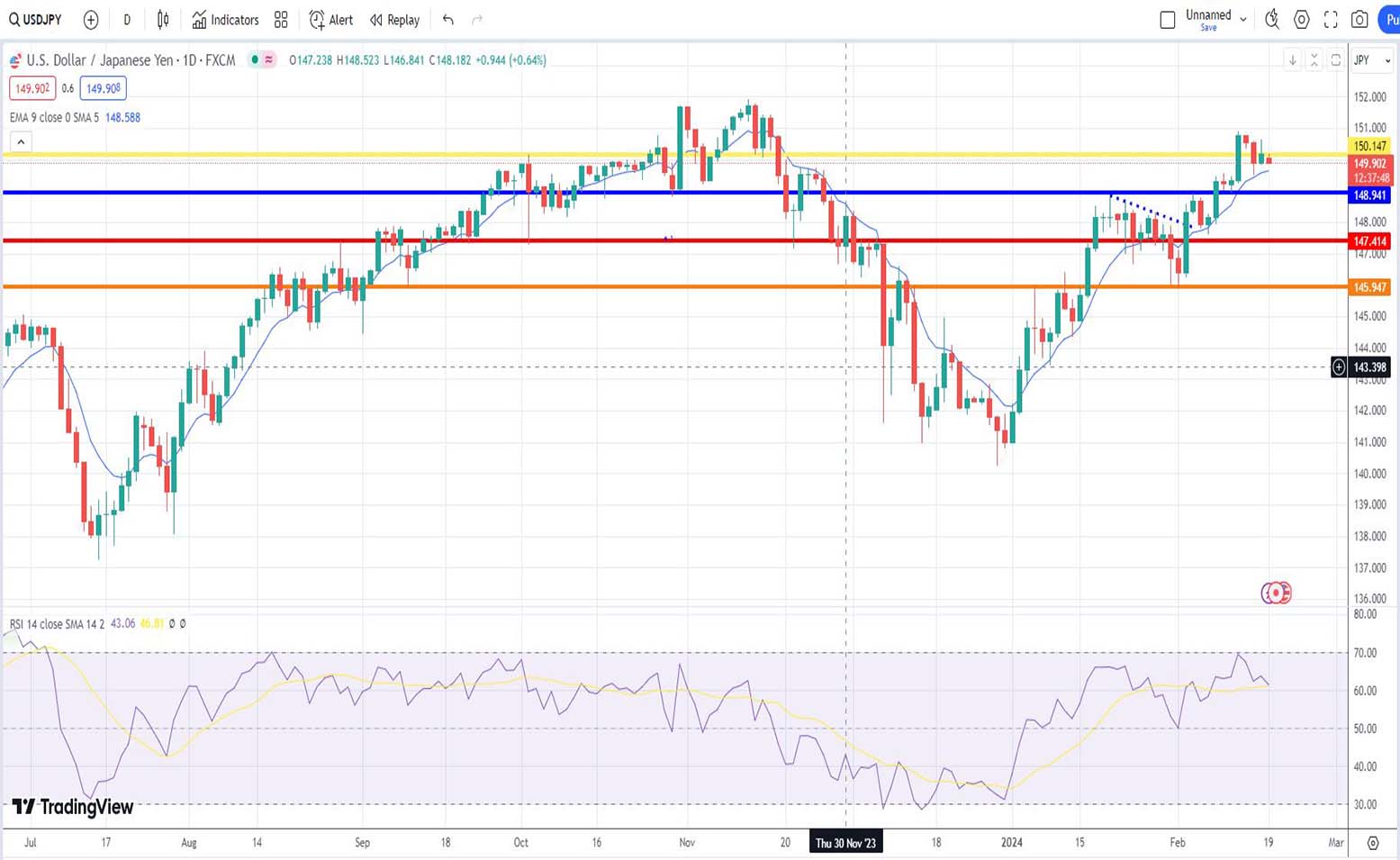Viewport: 1400px width, 860px height.
Task: Collapse the indicator legend with chevron
Action: [x=21, y=142]
